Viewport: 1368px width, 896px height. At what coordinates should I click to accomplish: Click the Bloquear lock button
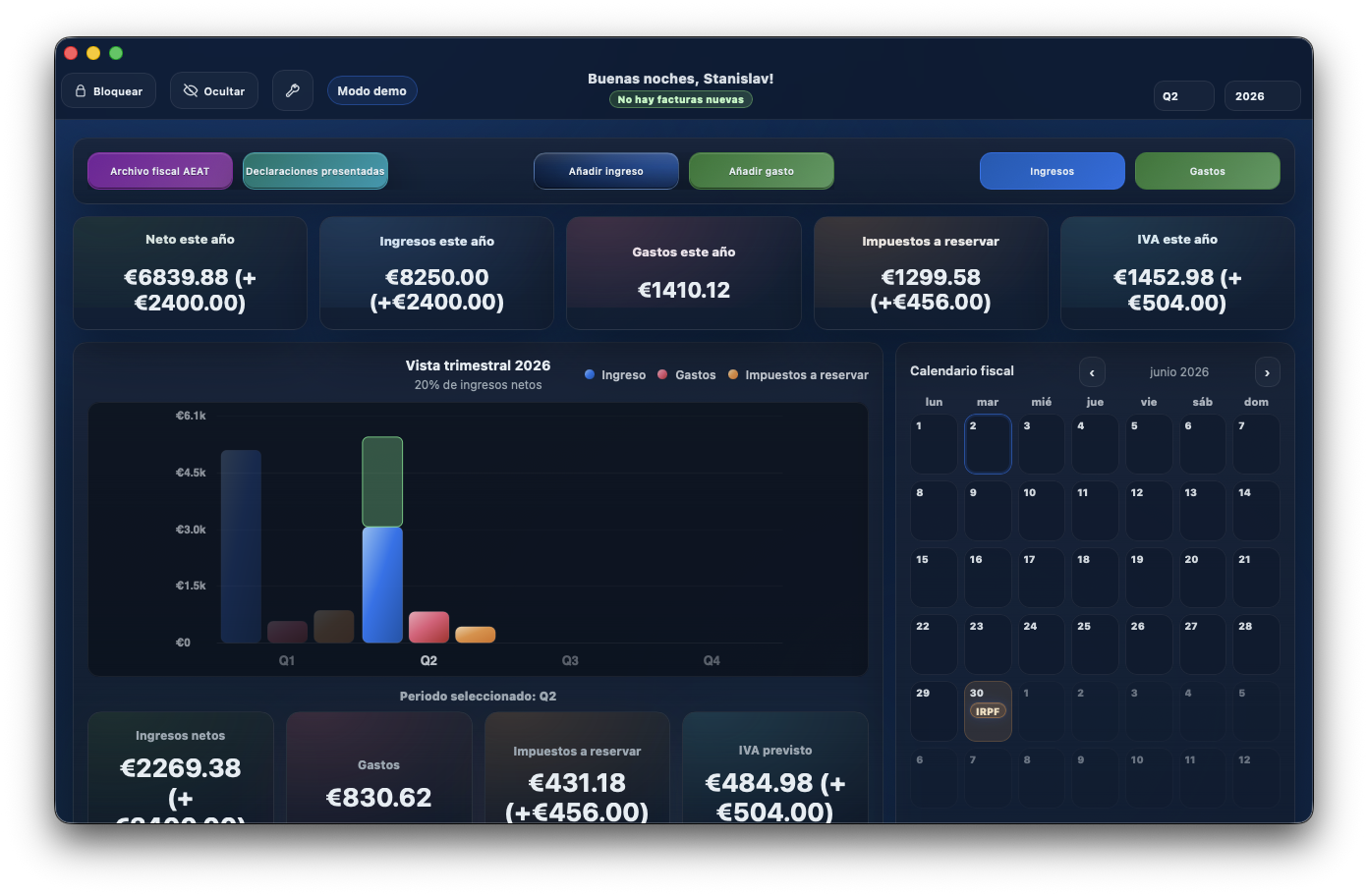(109, 90)
